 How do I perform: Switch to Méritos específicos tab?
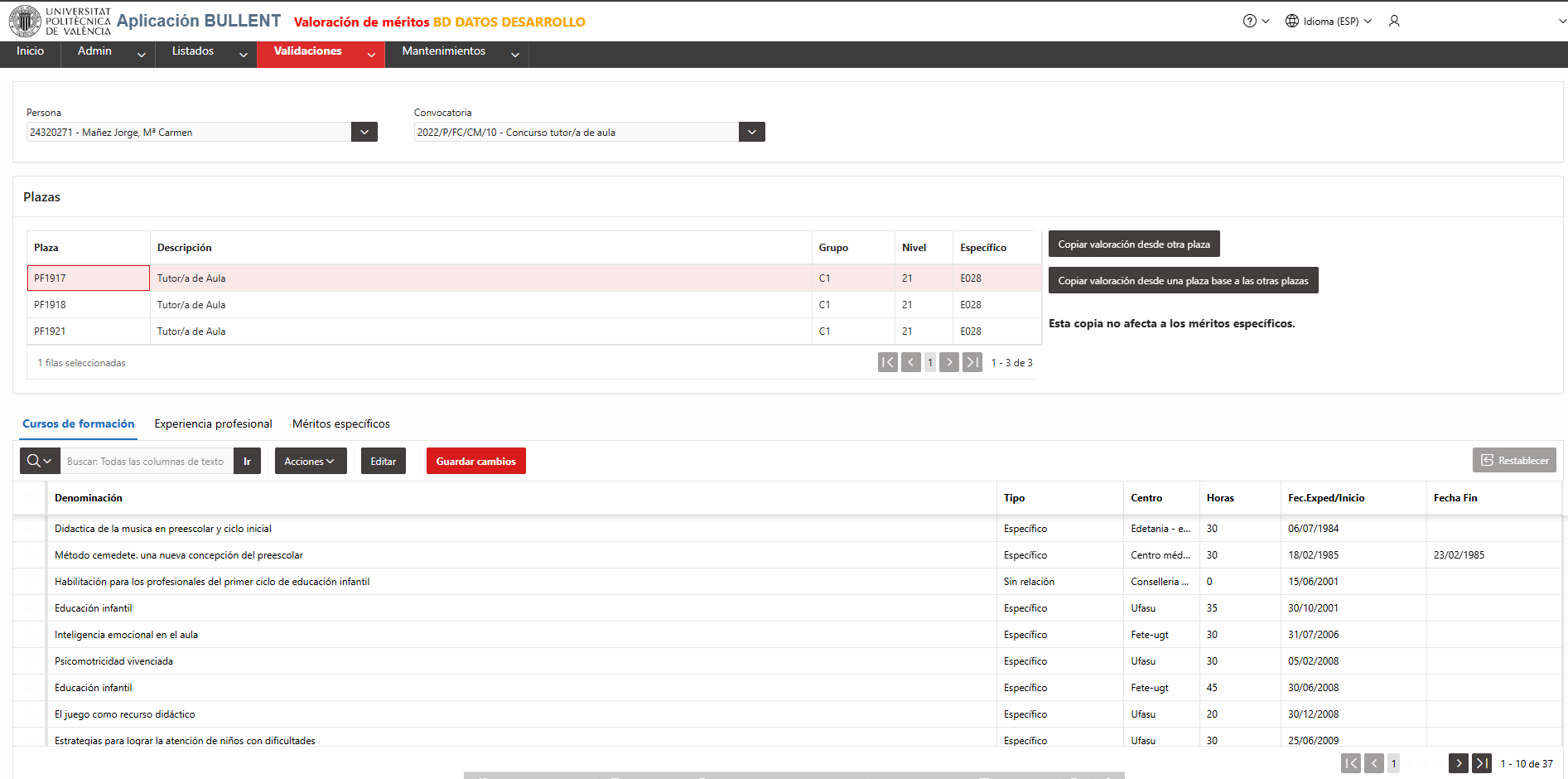click(341, 423)
